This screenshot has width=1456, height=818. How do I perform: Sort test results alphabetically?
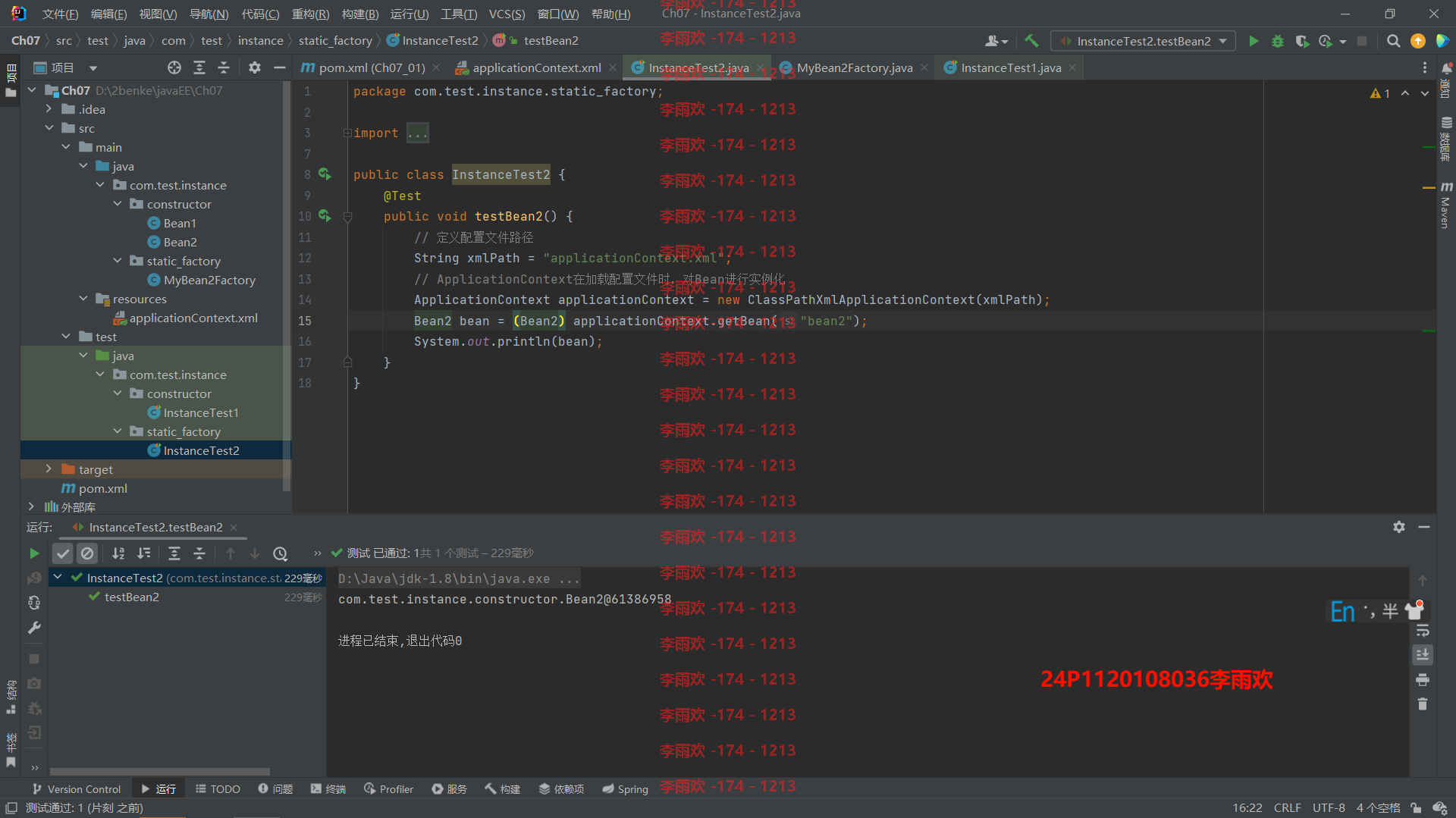[118, 553]
